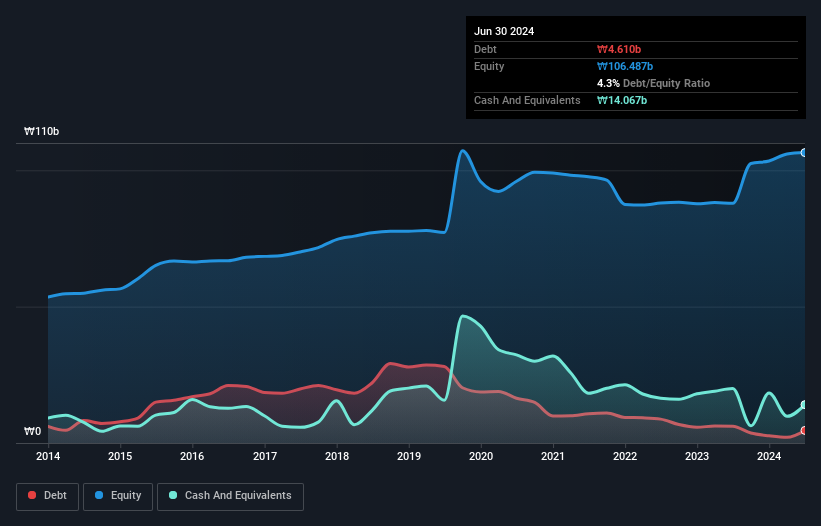Click the 2015 x-axis label

coord(120,456)
